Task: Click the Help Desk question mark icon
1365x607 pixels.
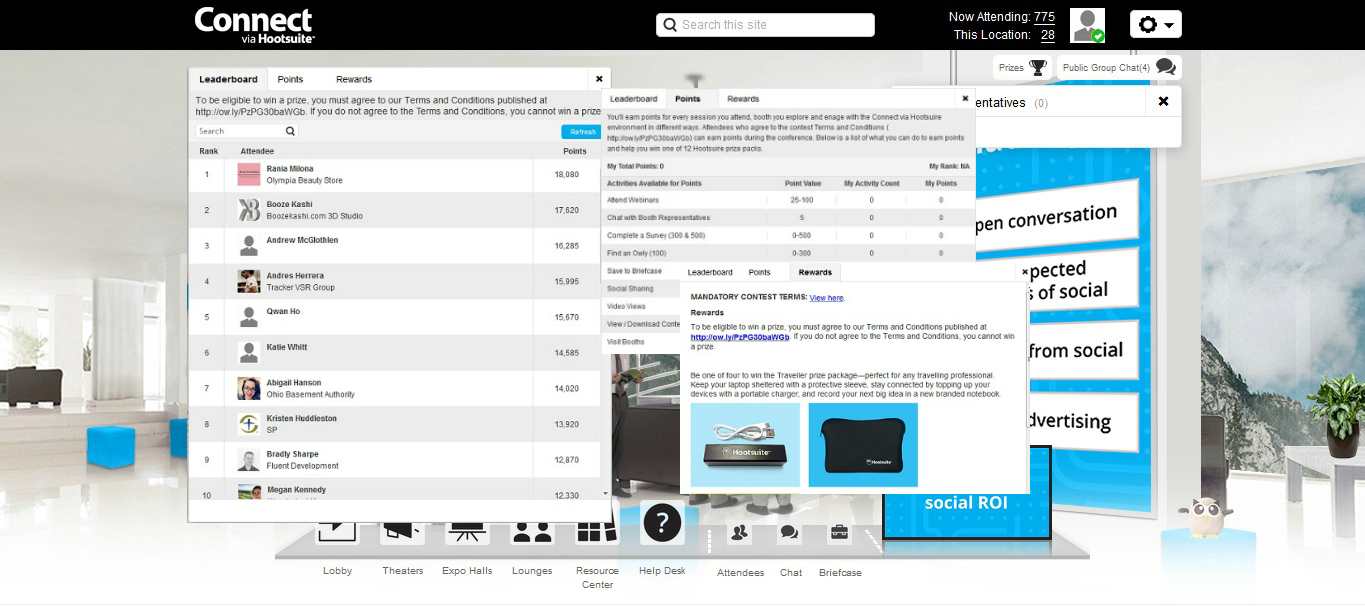Action: click(662, 523)
